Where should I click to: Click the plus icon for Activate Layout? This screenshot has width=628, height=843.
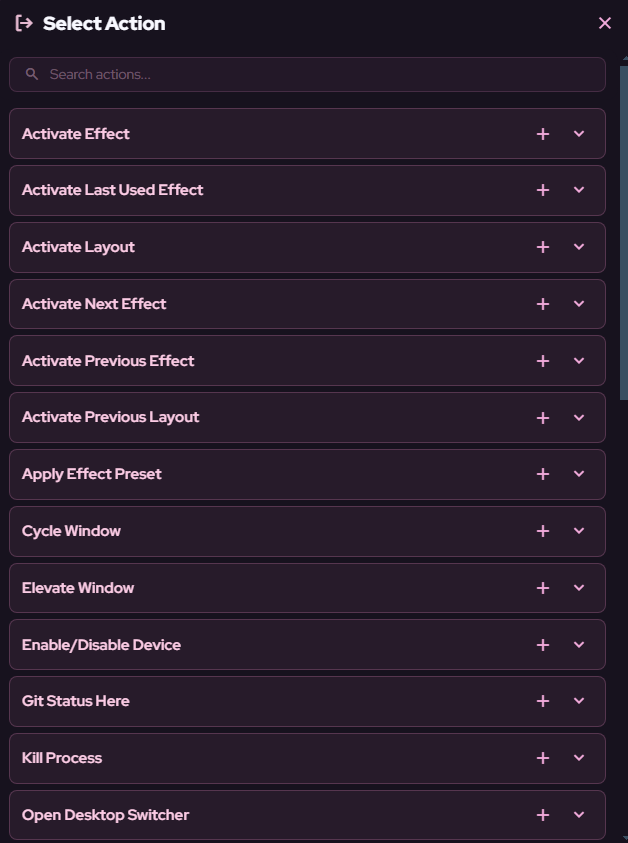543,247
